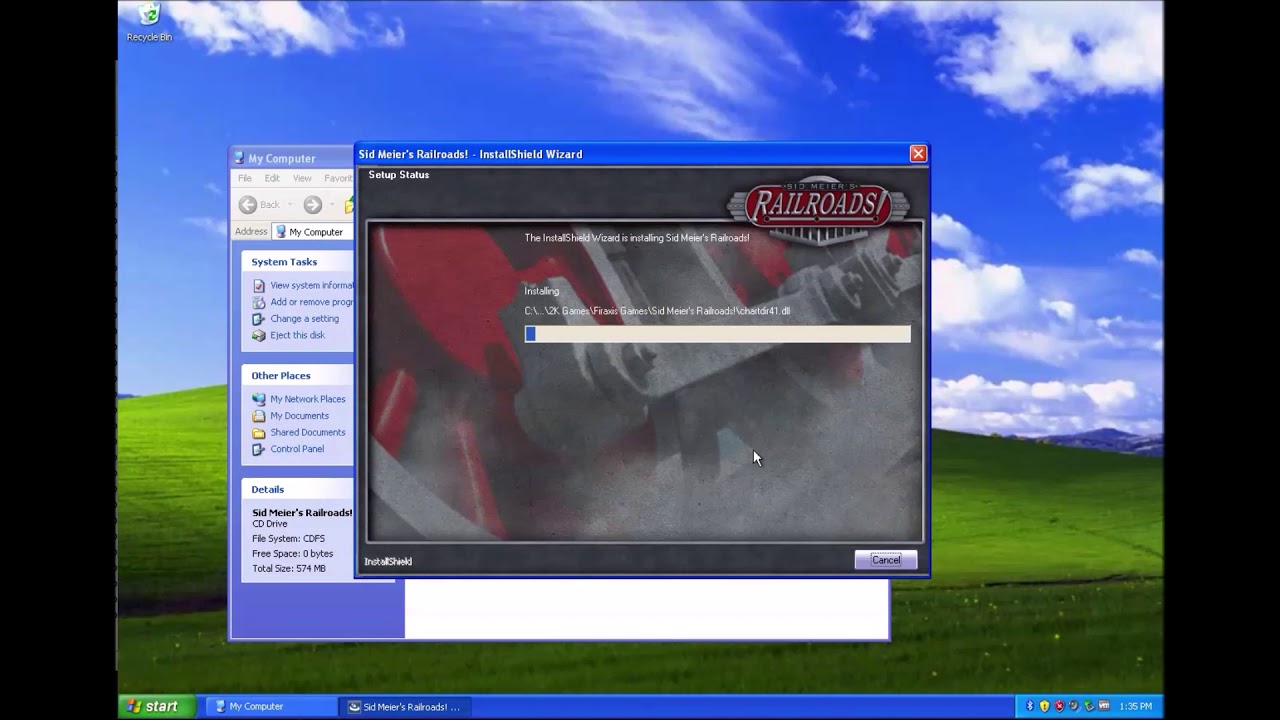Click the red security alert shield tray icon
Screen dimensions: 1280x720
pyautogui.click(x=1059, y=706)
